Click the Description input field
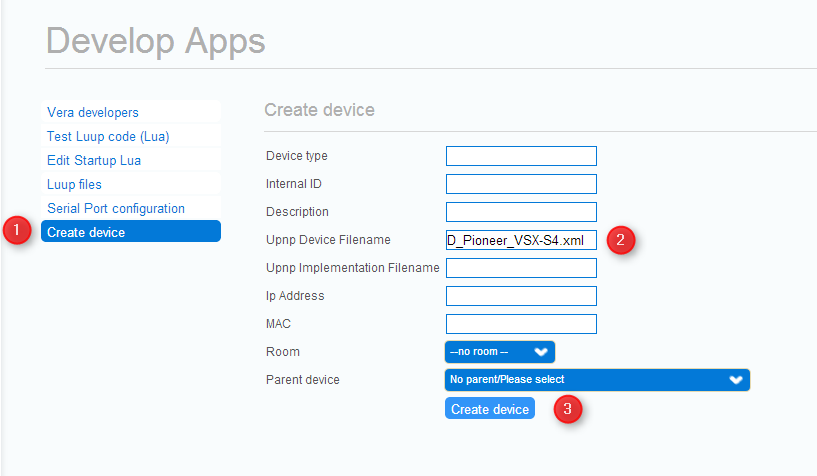This screenshot has height=476, width=817. click(521, 212)
